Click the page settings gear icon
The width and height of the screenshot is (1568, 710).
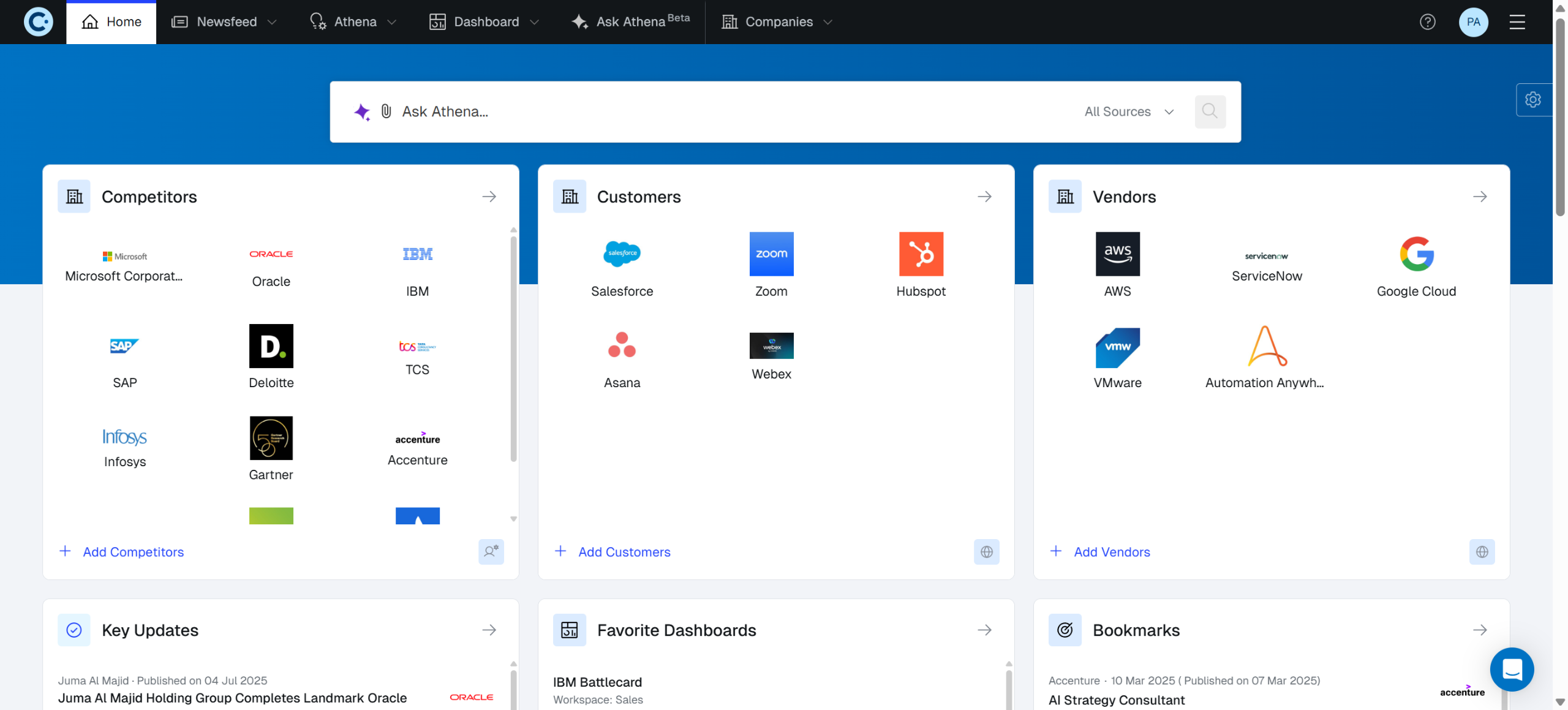[1532, 99]
